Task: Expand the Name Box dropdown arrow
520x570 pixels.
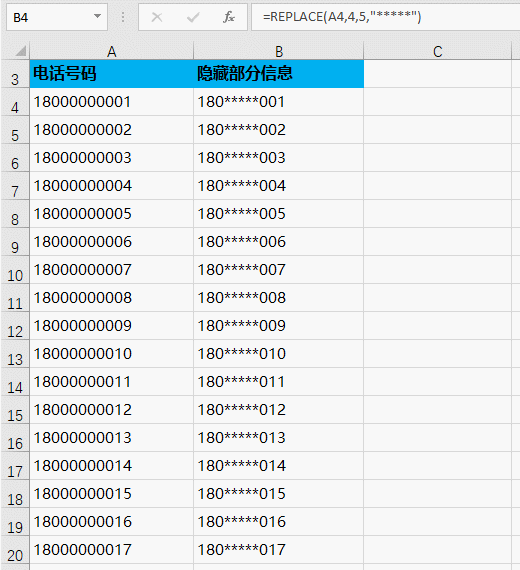Action: point(97,16)
